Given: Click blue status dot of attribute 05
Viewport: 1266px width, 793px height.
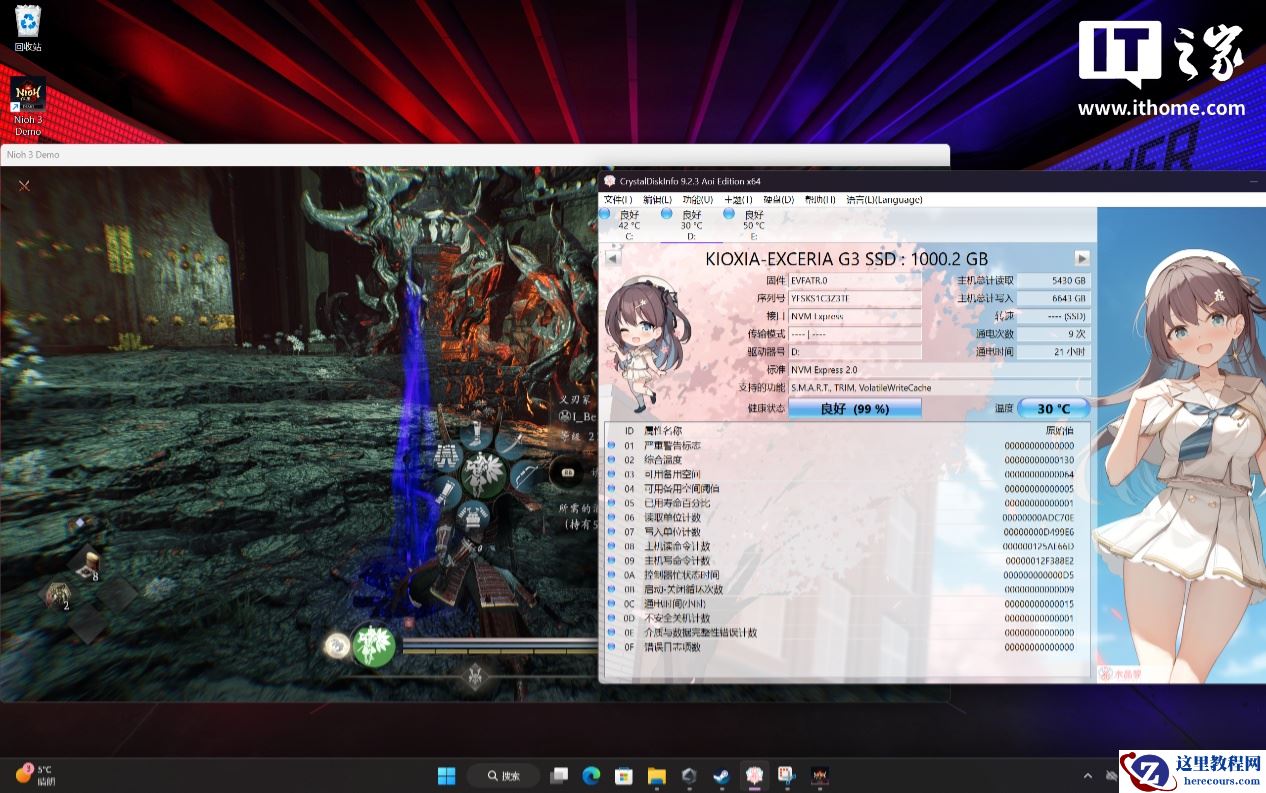Looking at the screenshot, I should (x=612, y=503).
